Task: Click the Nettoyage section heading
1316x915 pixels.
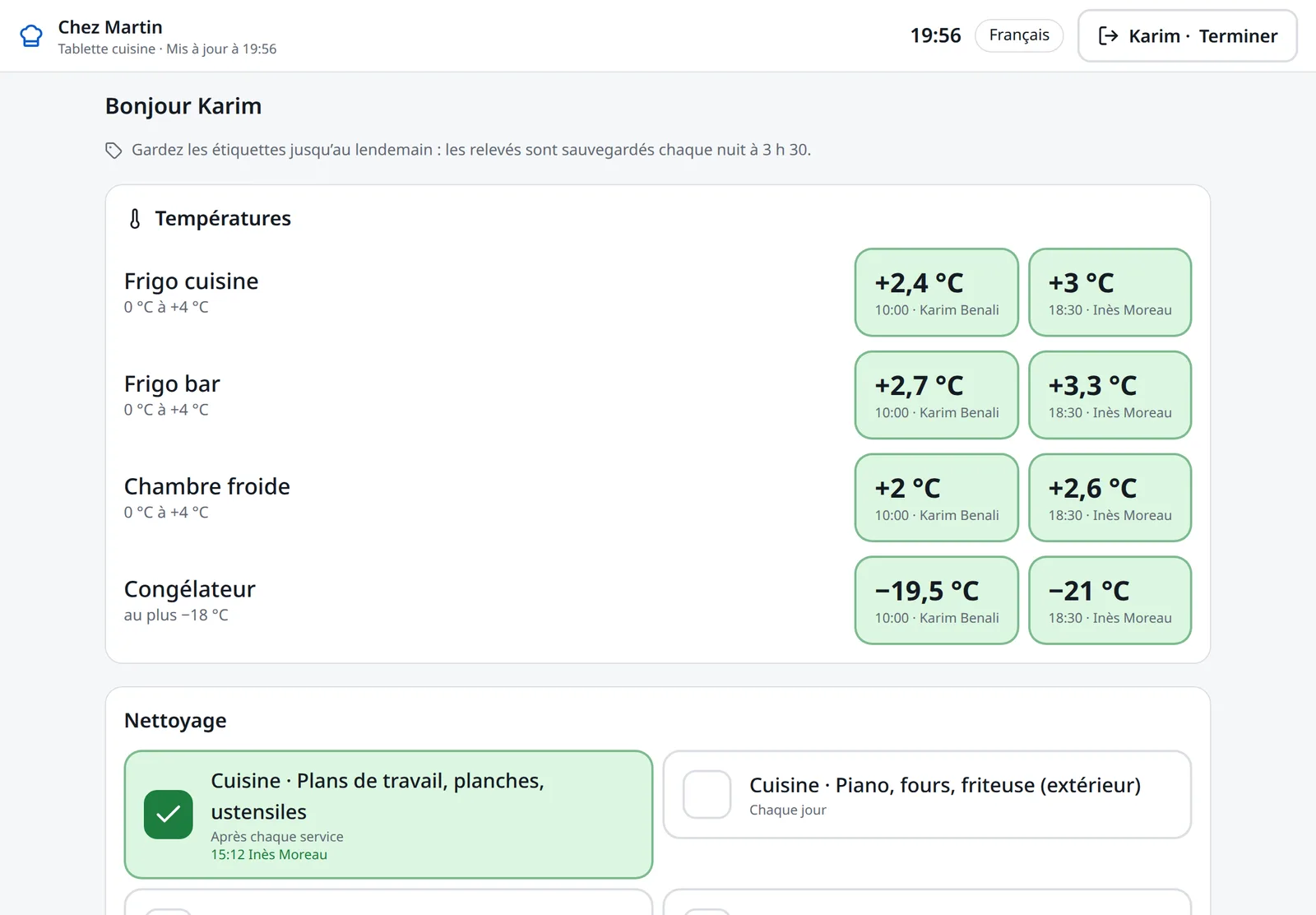Action: [x=175, y=721]
